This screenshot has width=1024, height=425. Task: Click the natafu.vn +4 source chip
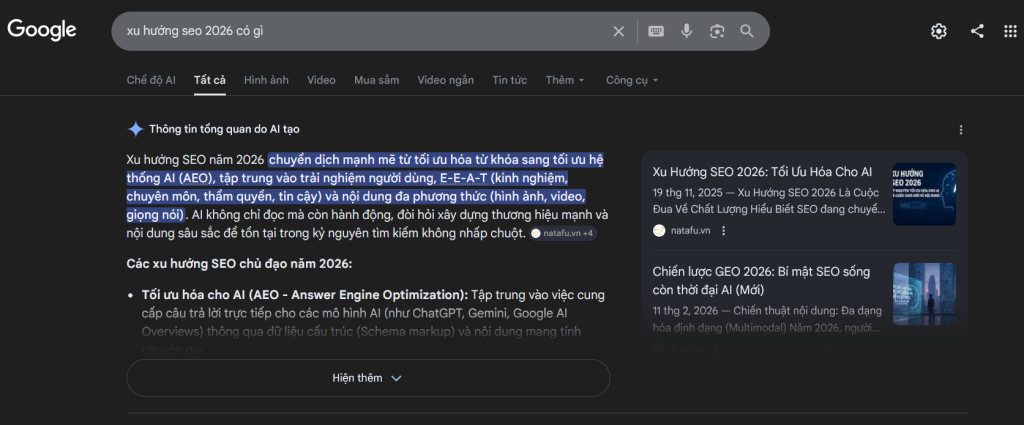point(563,233)
